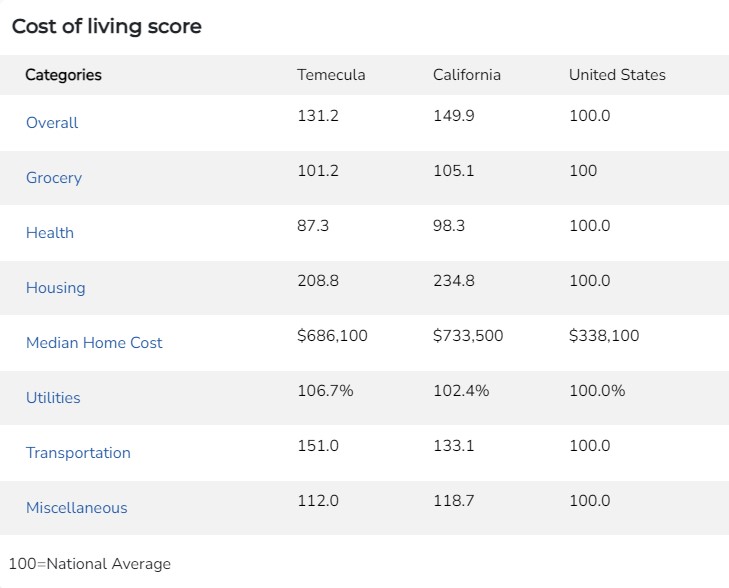Select California overall value 149.9

click(454, 115)
